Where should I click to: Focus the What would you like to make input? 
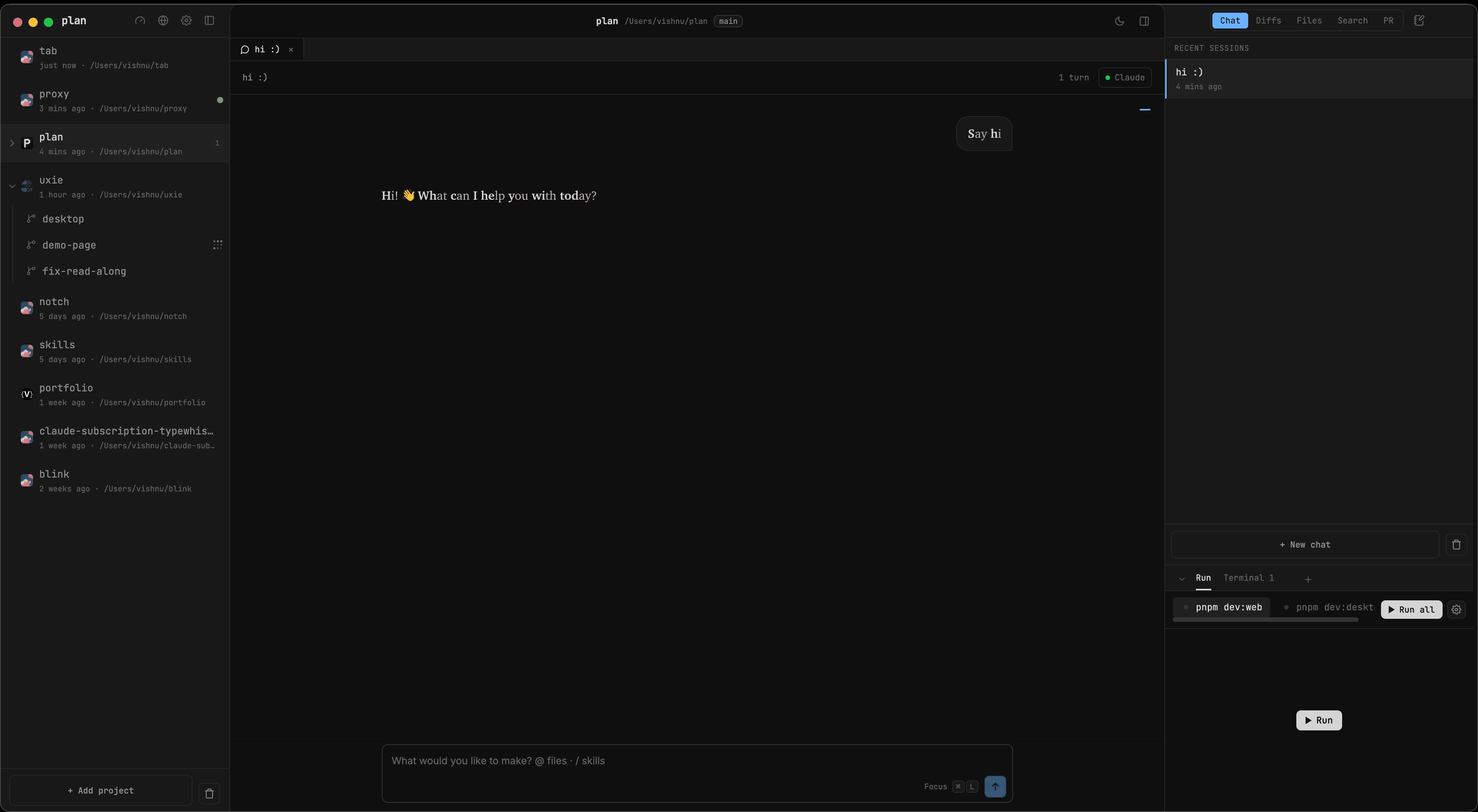697,761
